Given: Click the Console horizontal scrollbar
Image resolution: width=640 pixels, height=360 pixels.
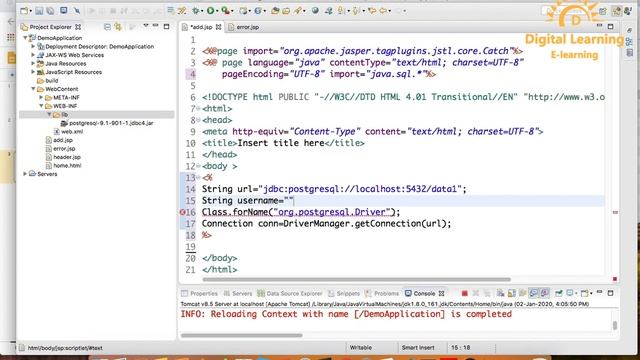Looking at the screenshot, I should coord(242,336).
